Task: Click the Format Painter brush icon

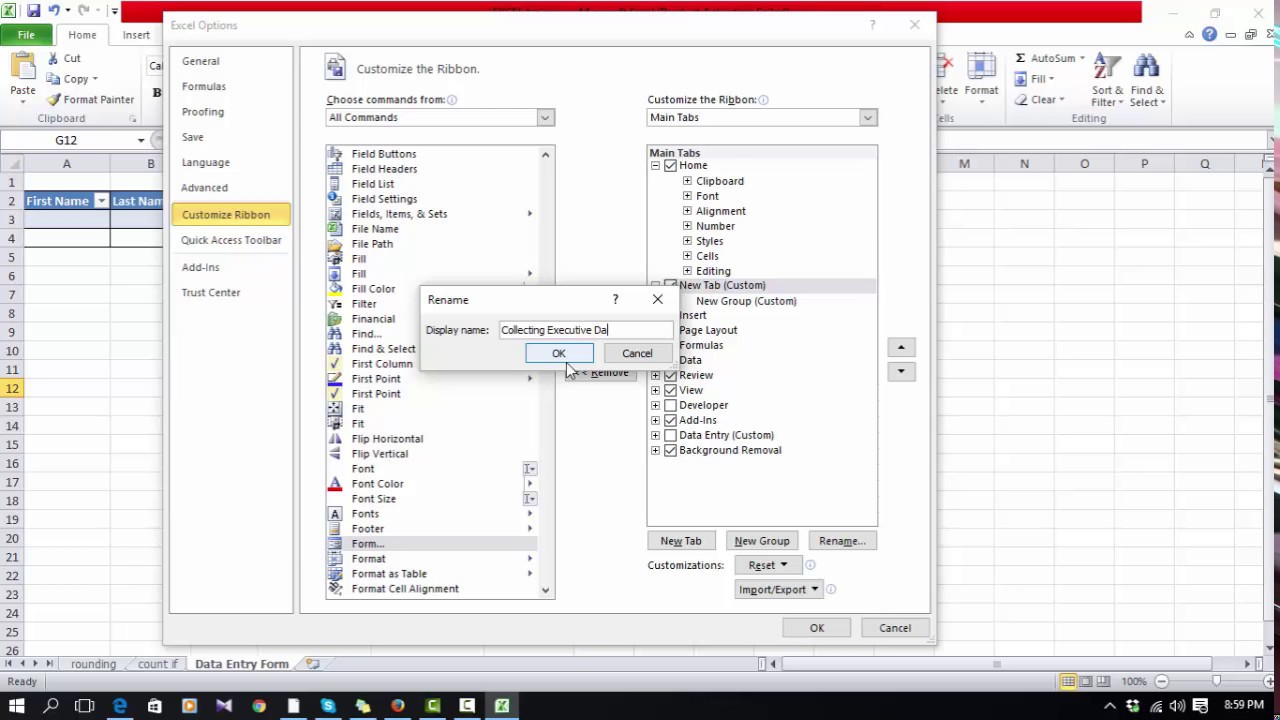Action: tap(54, 100)
